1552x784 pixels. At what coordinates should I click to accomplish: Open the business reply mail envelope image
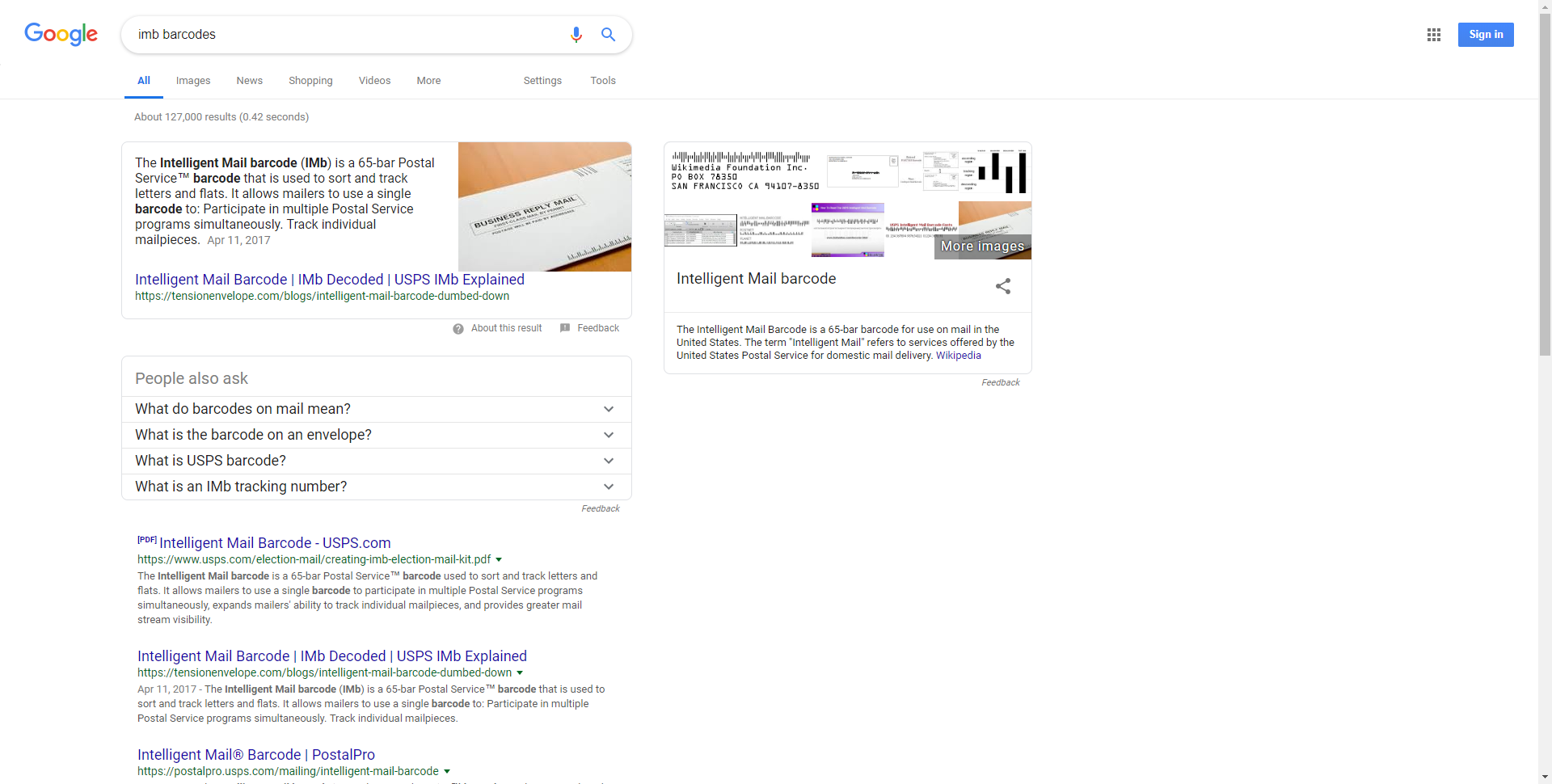[x=544, y=207]
